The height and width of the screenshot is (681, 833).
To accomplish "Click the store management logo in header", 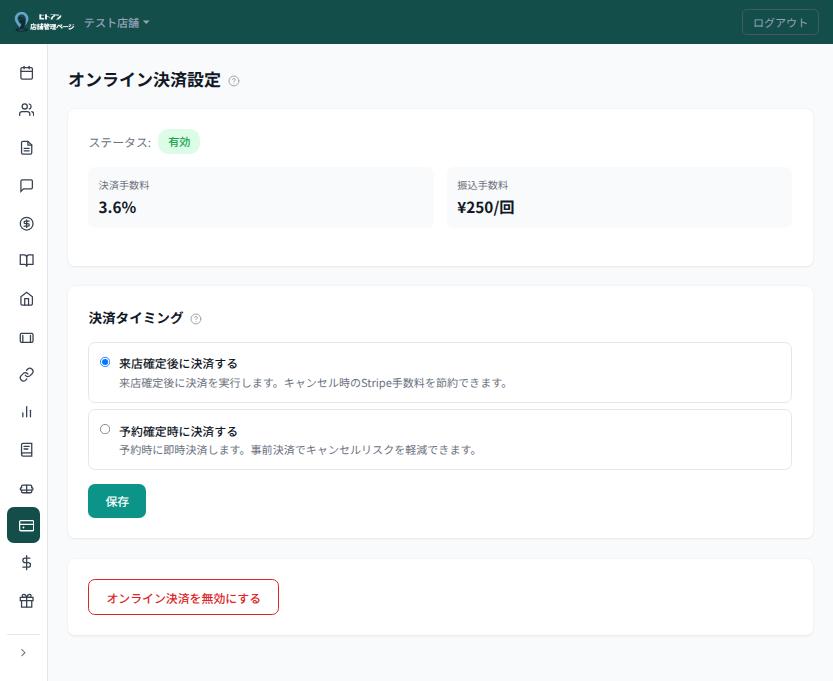I will pyautogui.click(x=44, y=22).
